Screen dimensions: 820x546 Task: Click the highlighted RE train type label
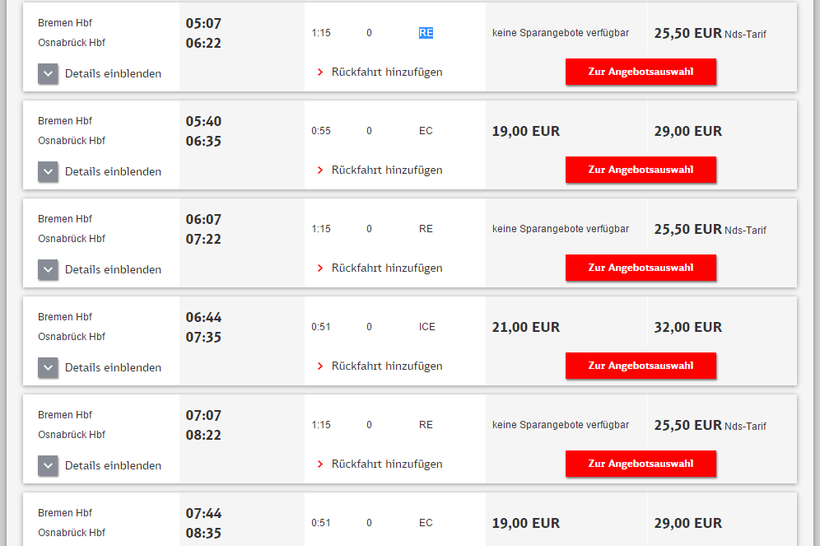[426, 33]
